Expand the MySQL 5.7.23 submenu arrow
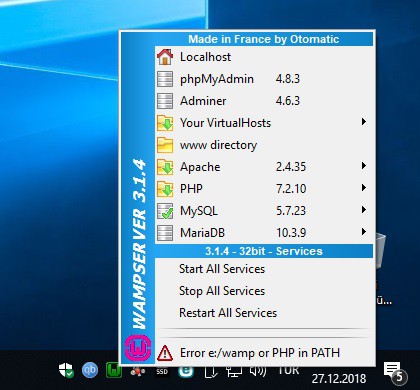The width and height of the screenshot is (420, 390). pos(364,210)
